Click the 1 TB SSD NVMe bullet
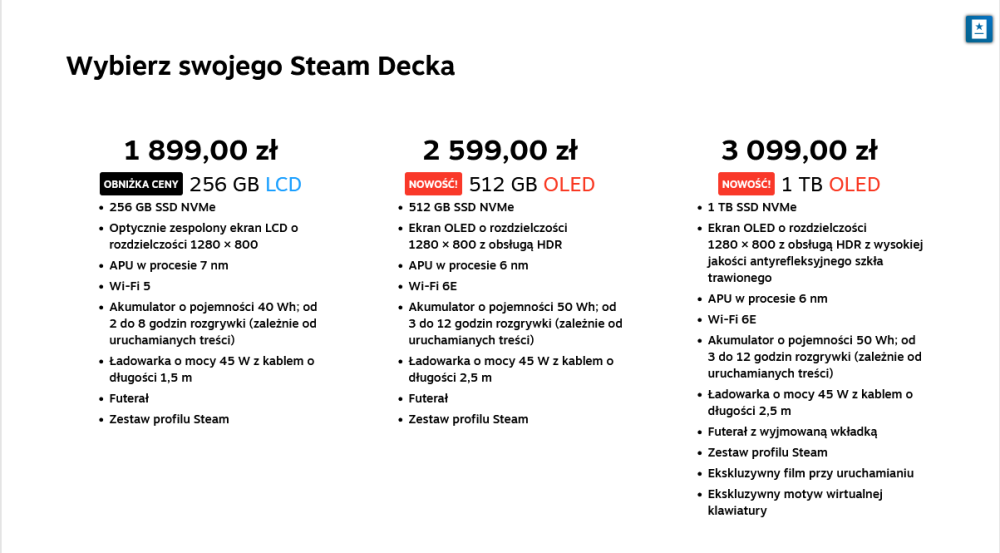The height and width of the screenshot is (553, 1000). pyautogui.click(x=752, y=207)
